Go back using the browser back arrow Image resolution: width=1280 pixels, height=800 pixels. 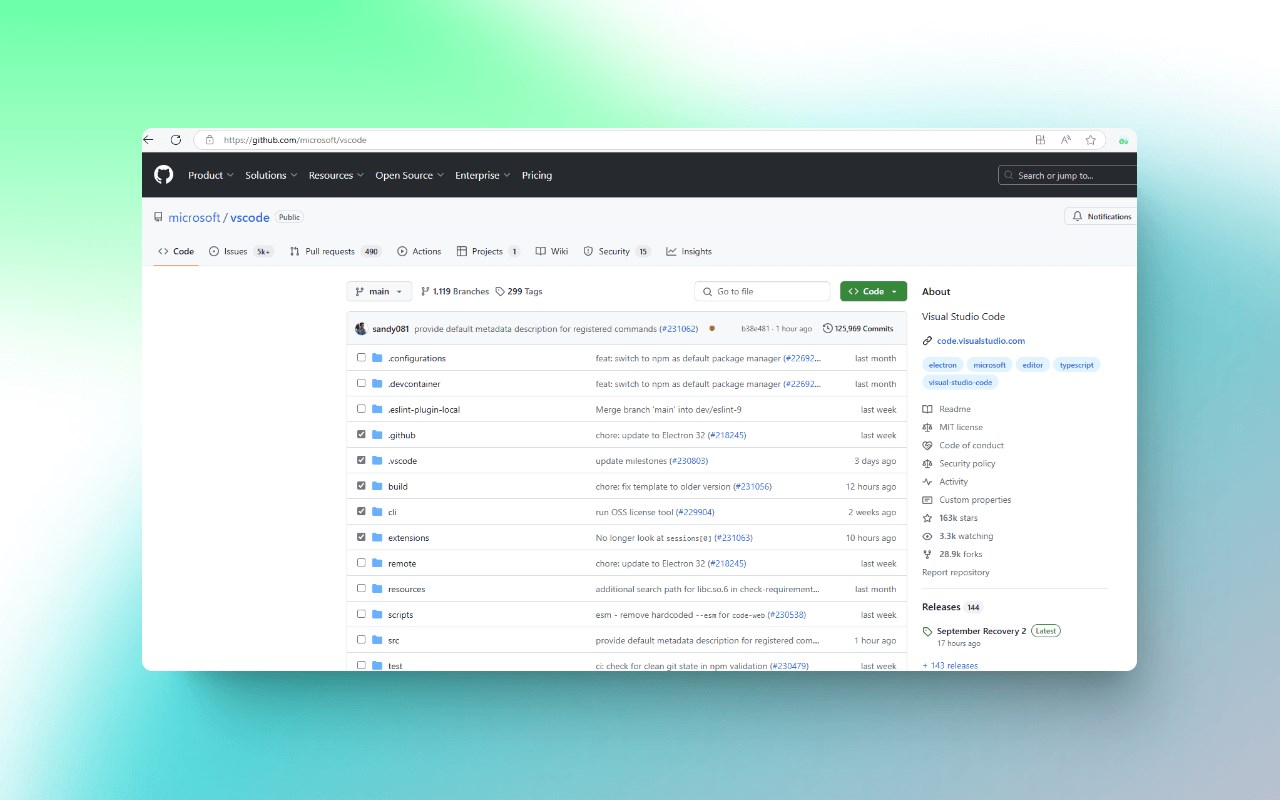coord(149,140)
